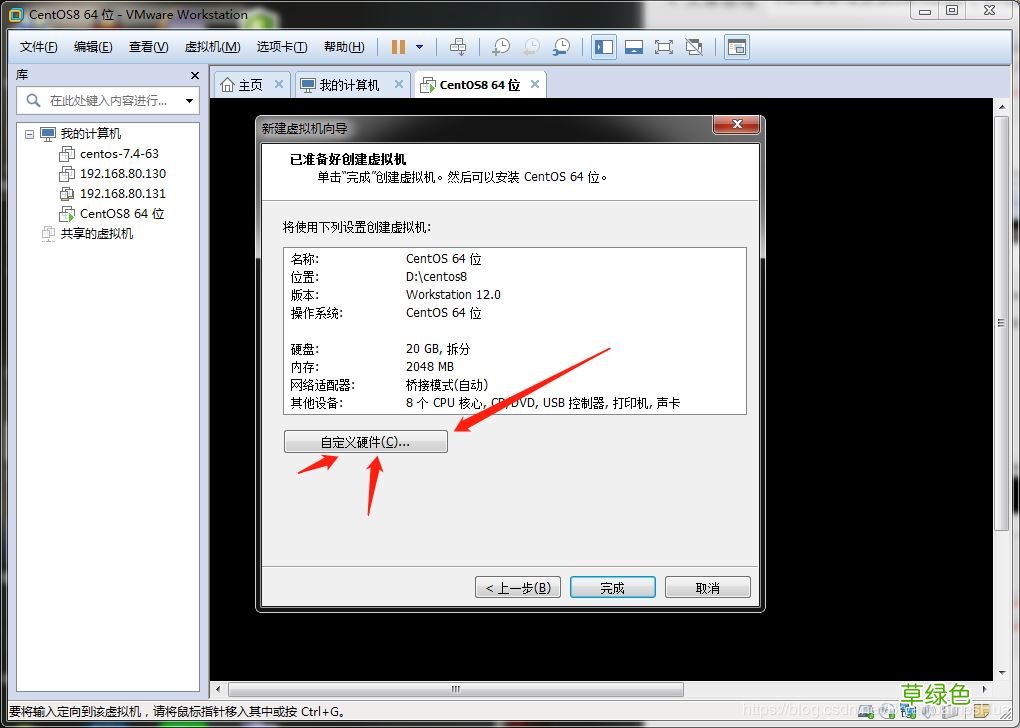Click the 20 GB, 拆分 disk value
Screen dimensions: 1020x728
[x=438, y=349]
